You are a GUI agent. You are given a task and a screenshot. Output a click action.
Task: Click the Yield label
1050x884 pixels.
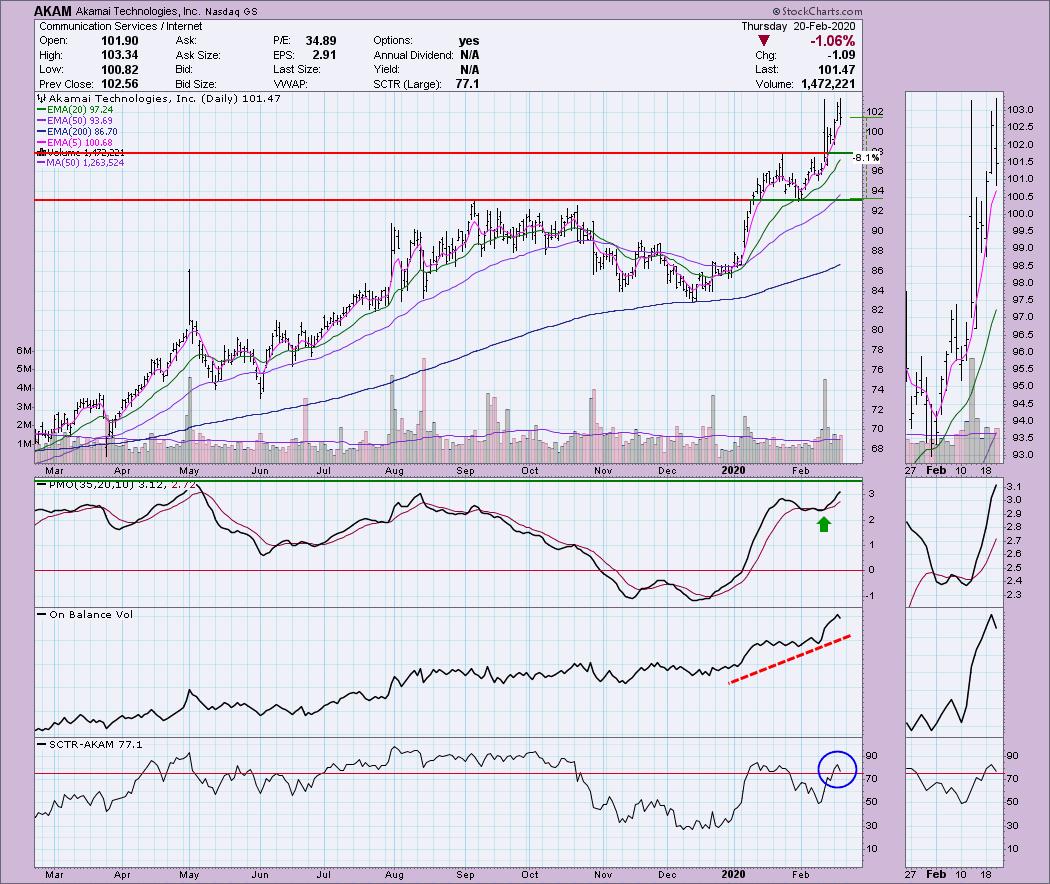click(x=386, y=70)
